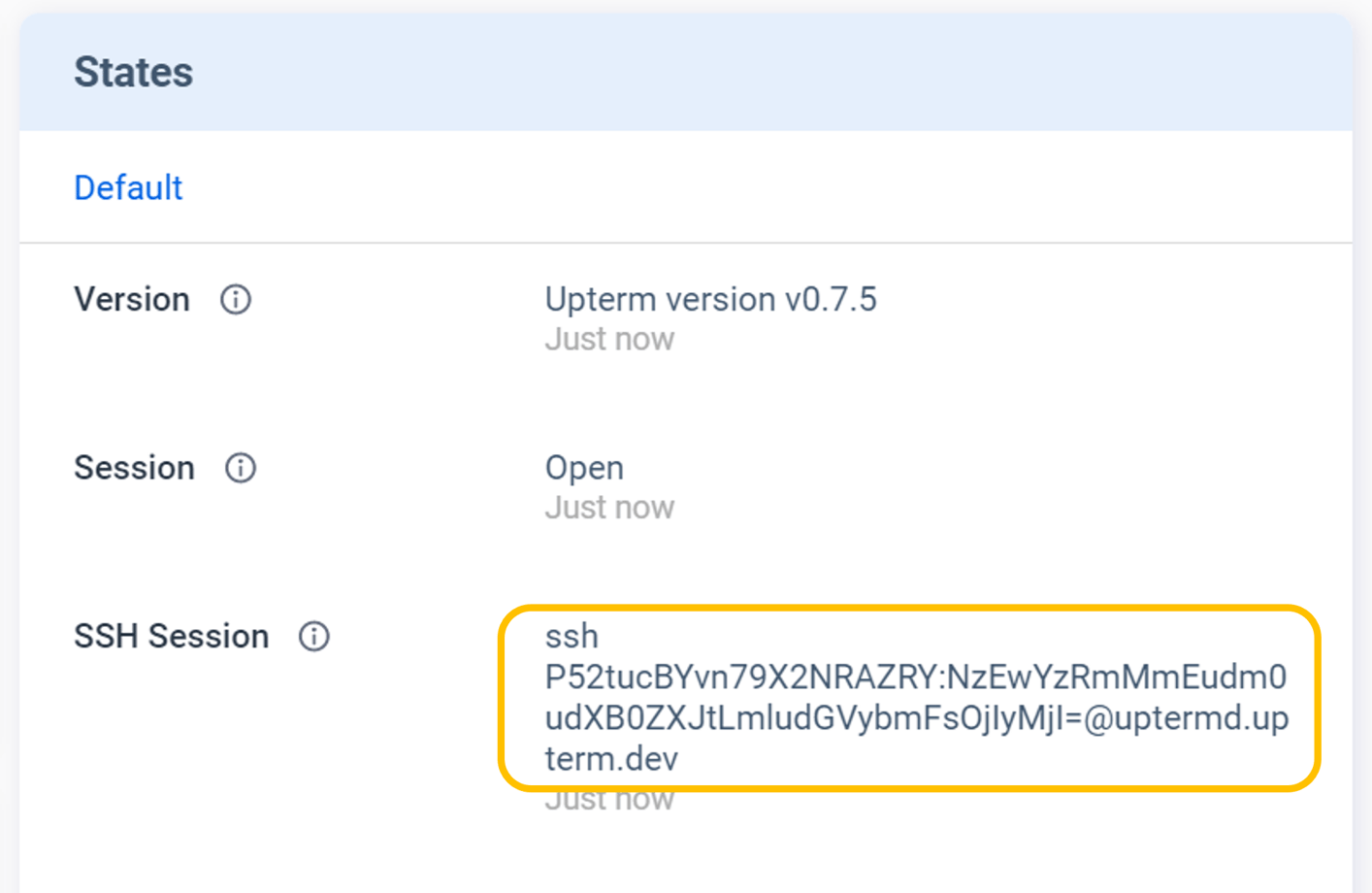
Task: Open the Default state link
Action: point(127,187)
